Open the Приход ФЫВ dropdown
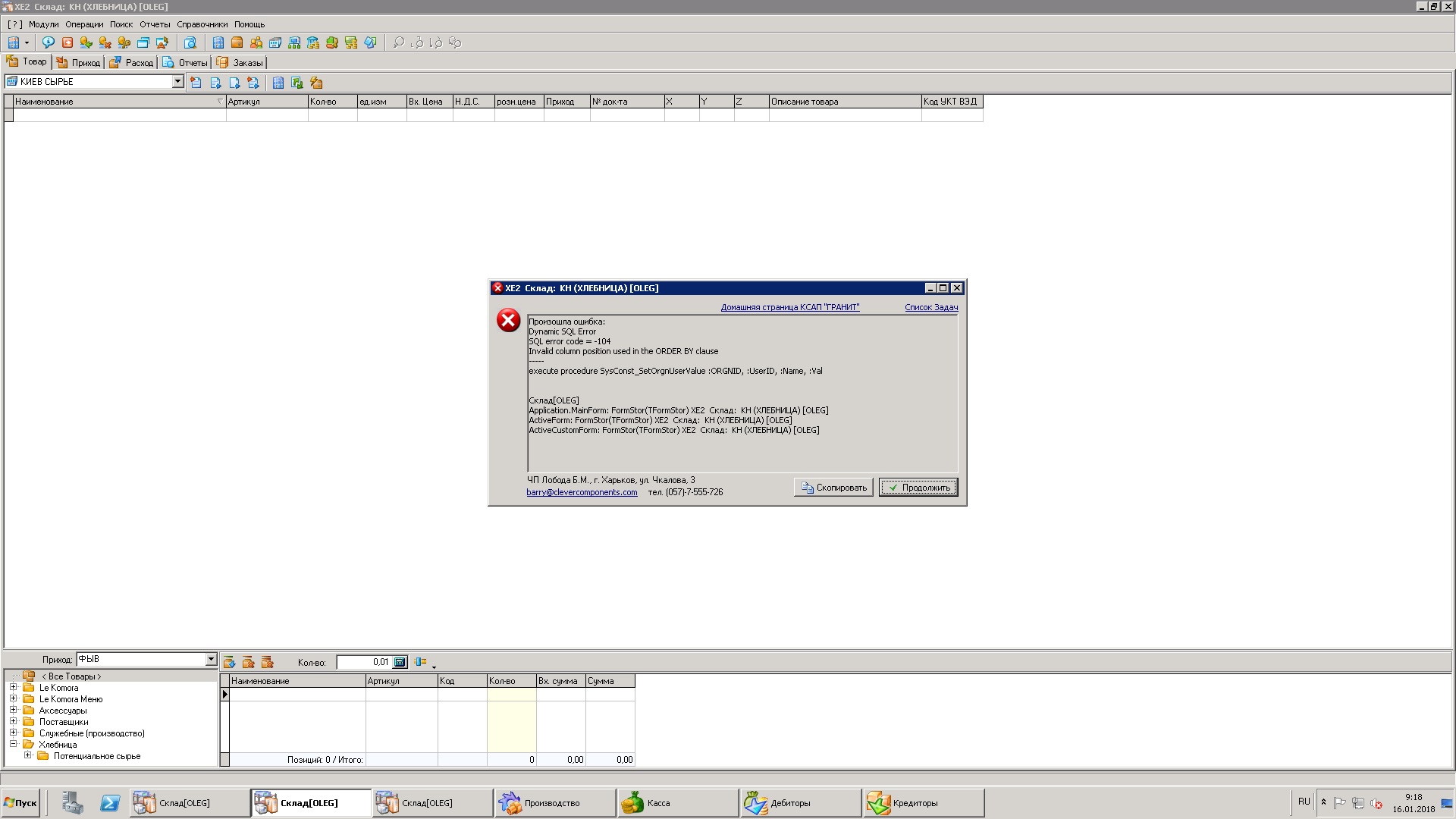The width and height of the screenshot is (1456, 819). [x=211, y=659]
